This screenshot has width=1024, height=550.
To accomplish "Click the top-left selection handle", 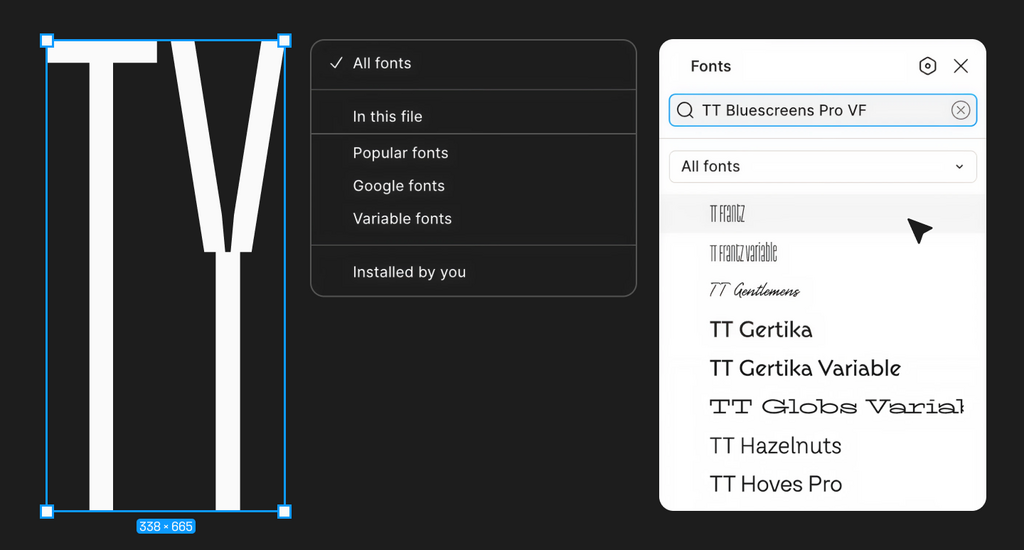I will point(47,41).
